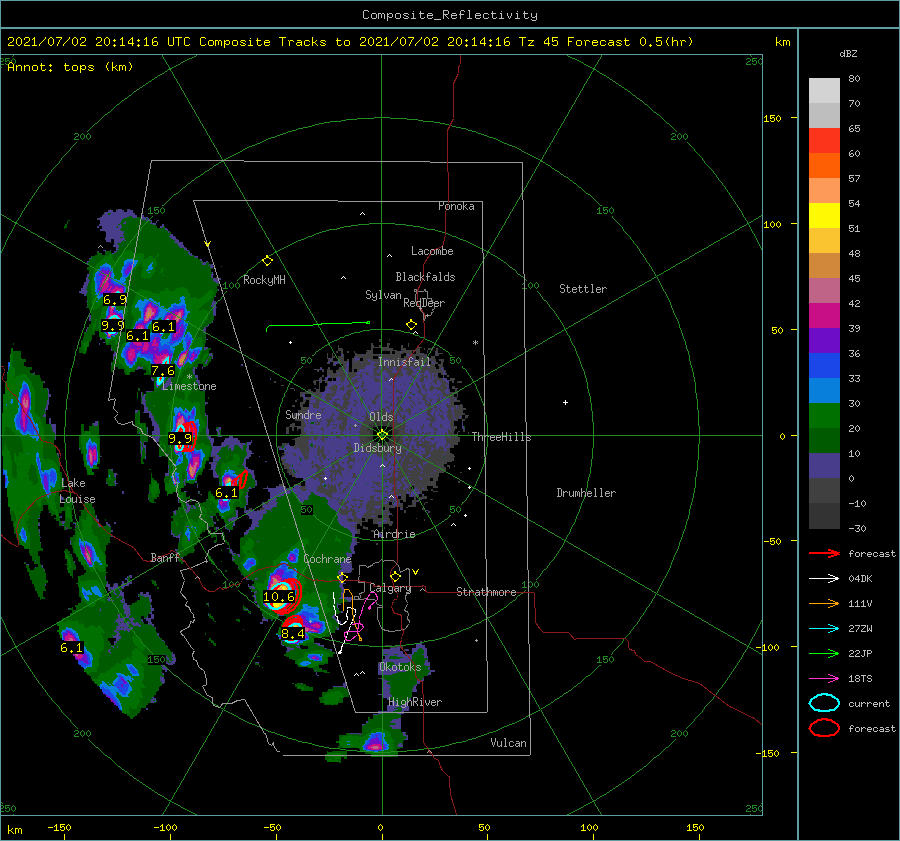Click the Cochrane town label
This screenshot has height=841, width=900.
coord(327,559)
